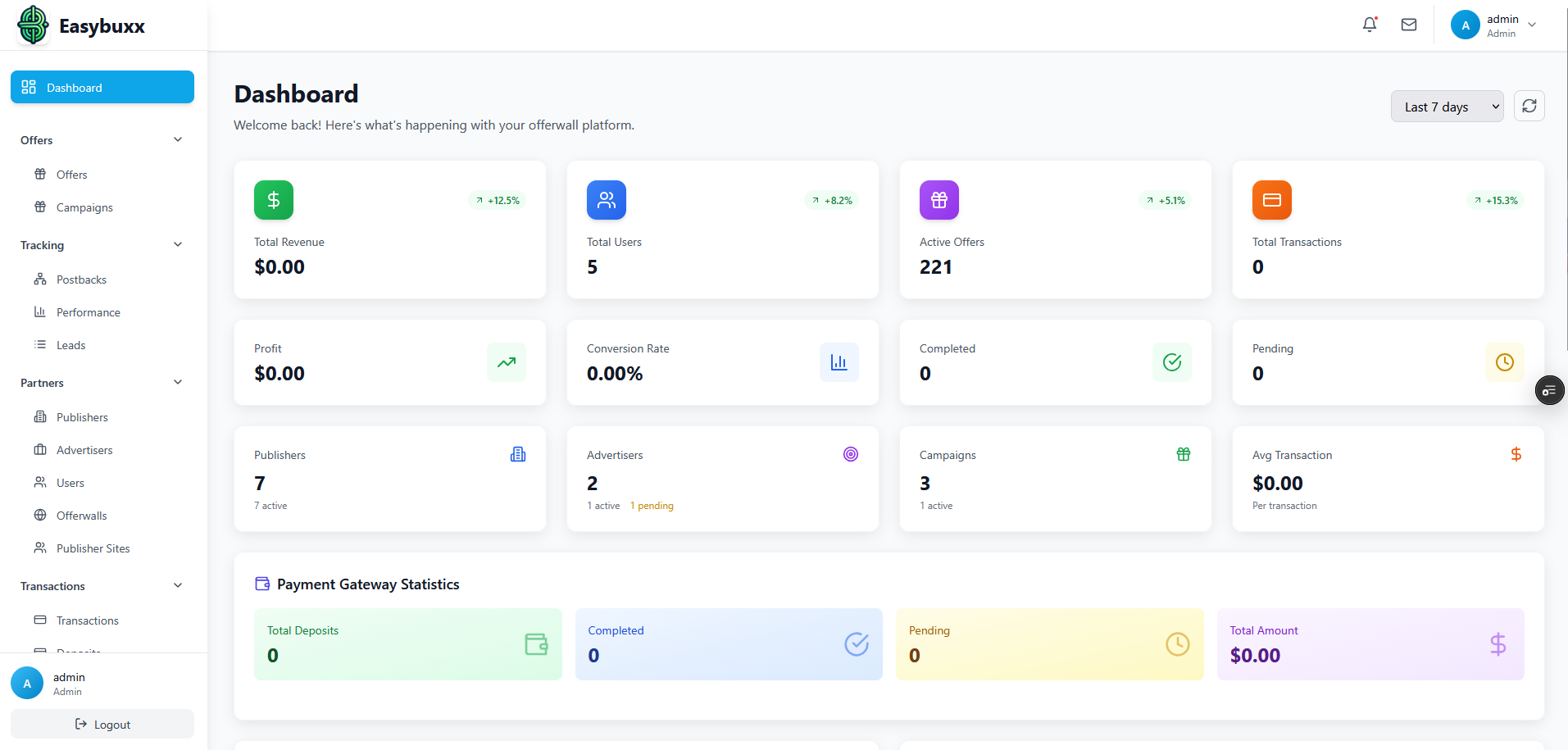Collapse the Tracking sidebar section
The image size is (1568, 750).
pos(178,245)
